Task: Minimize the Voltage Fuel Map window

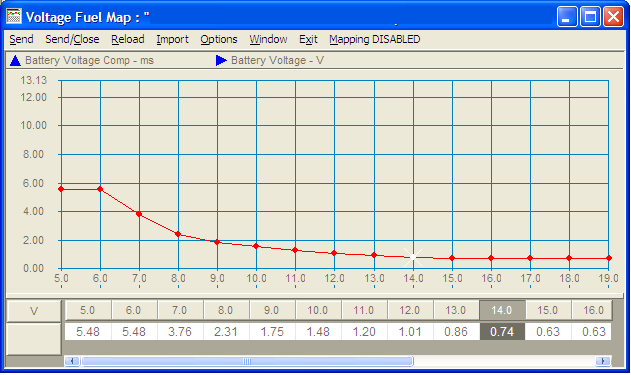Action: [567, 17]
